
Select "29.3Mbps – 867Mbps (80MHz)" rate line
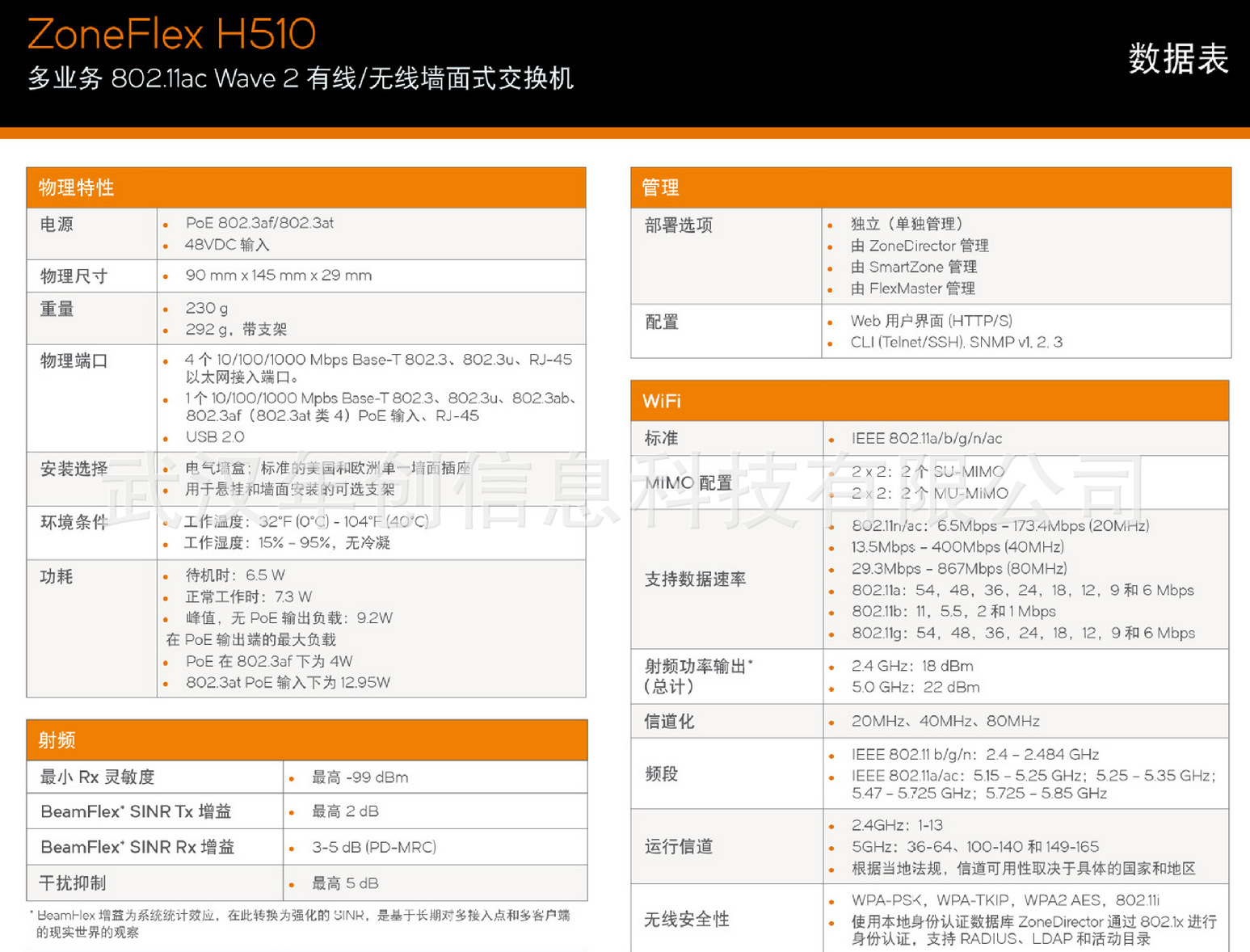point(959,569)
